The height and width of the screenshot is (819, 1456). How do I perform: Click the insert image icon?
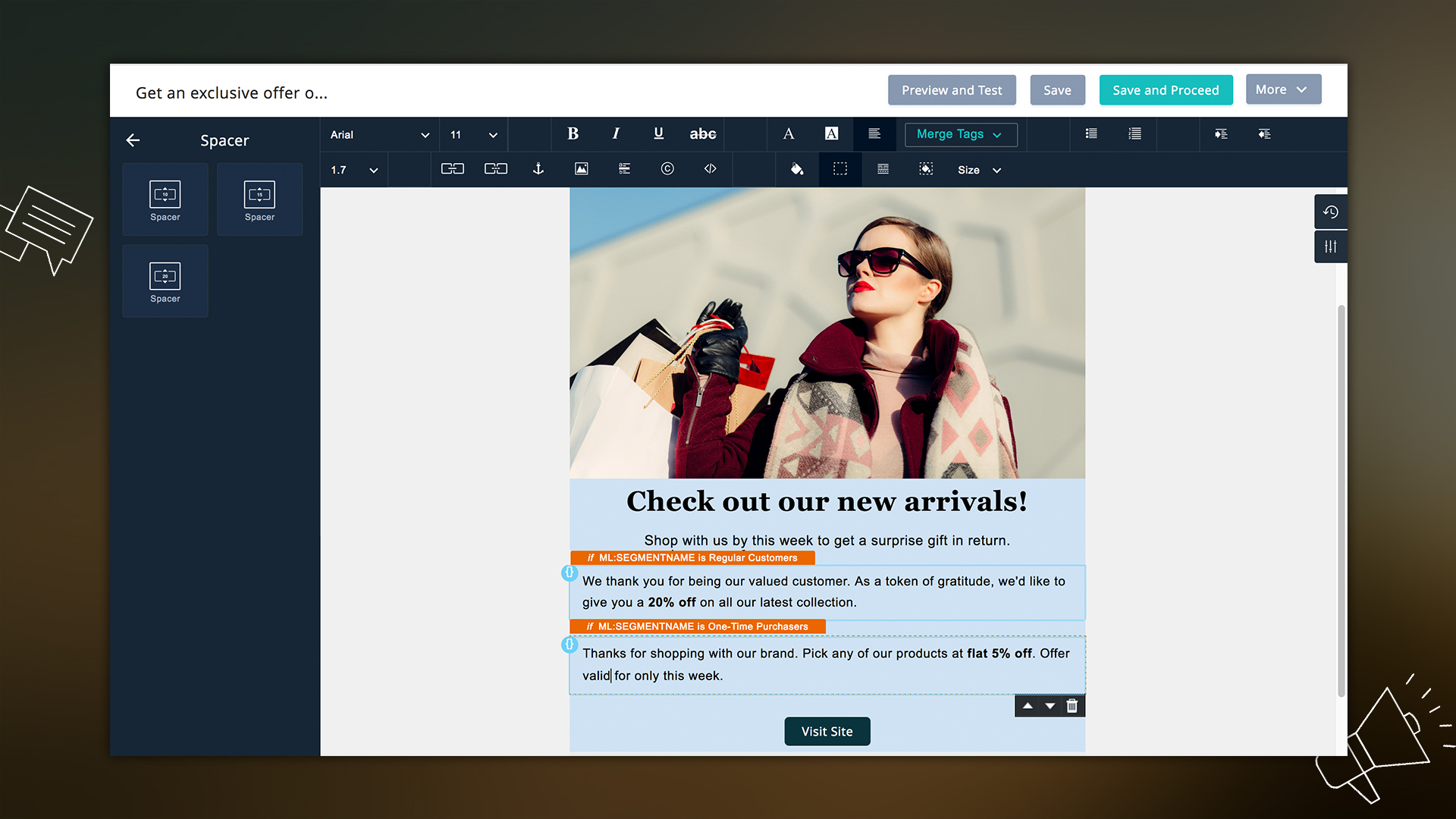click(582, 170)
